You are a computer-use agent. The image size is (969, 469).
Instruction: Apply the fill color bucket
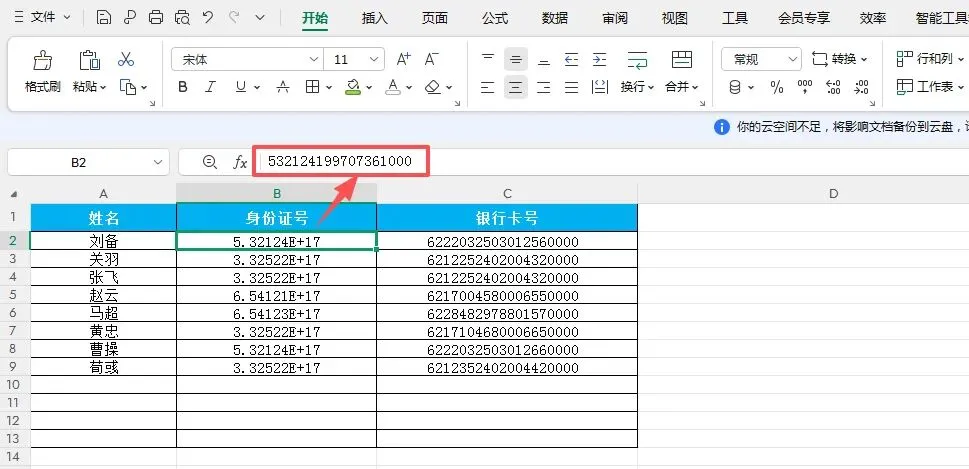353,87
